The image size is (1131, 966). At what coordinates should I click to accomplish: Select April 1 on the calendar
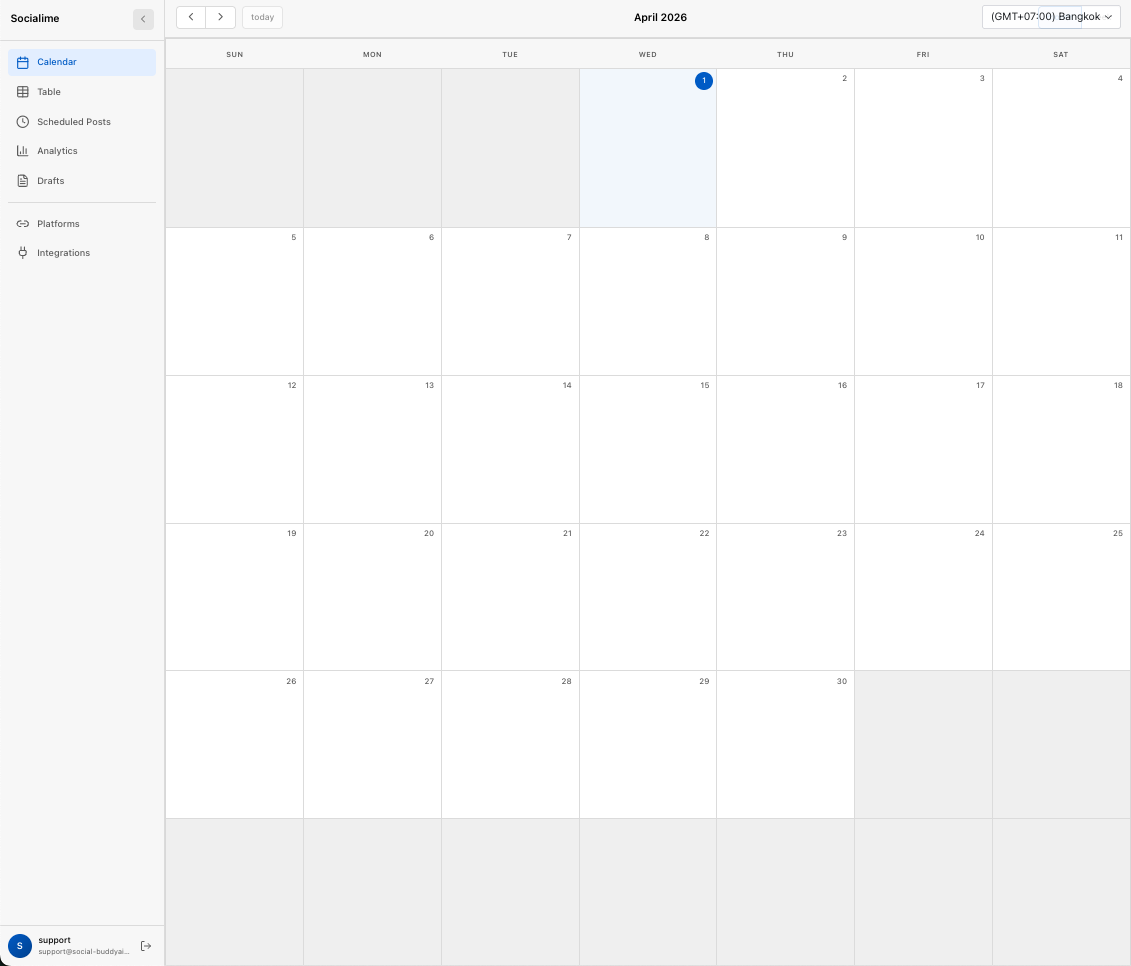pos(703,81)
